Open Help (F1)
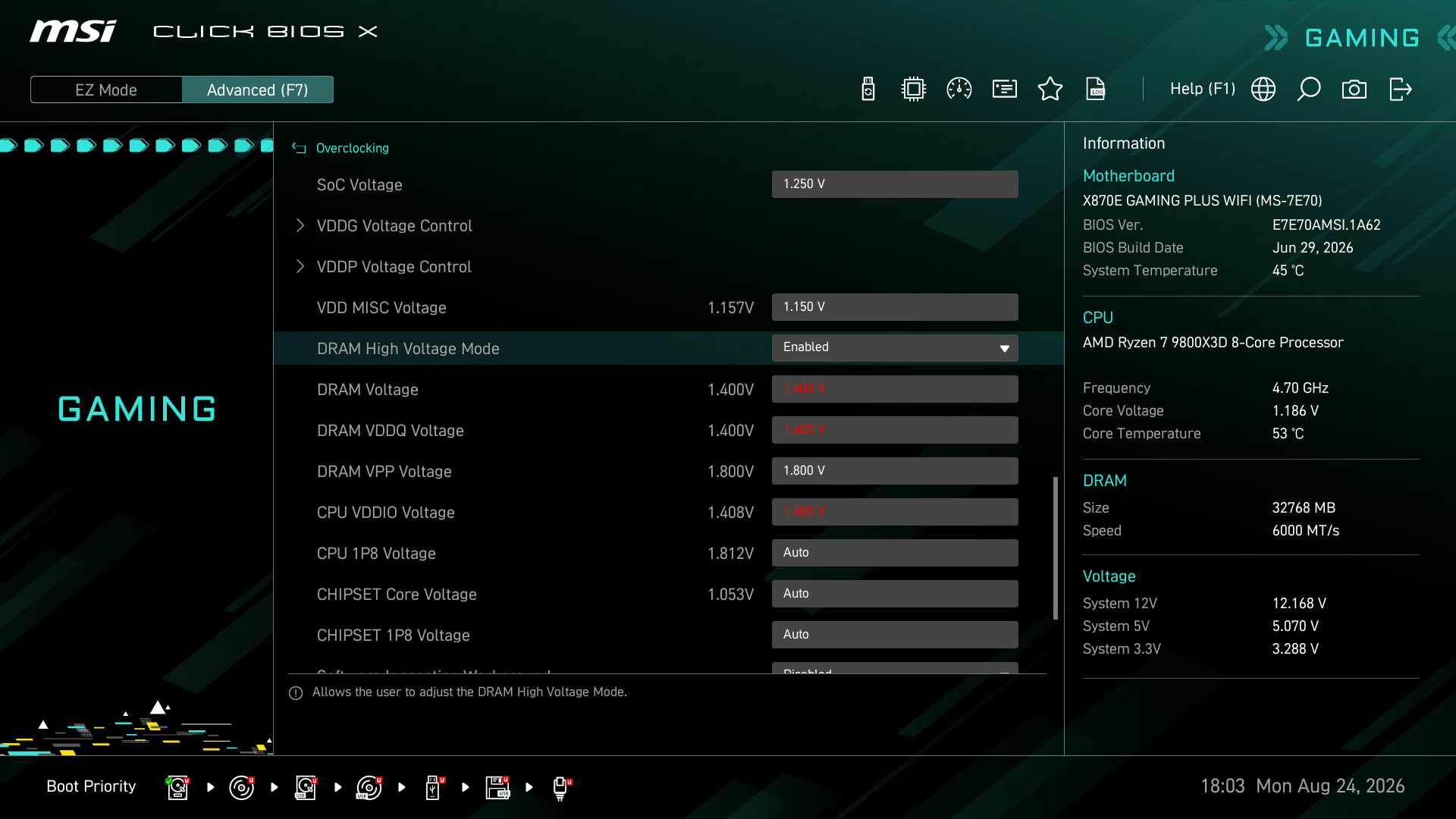The image size is (1456, 819). coord(1203,89)
